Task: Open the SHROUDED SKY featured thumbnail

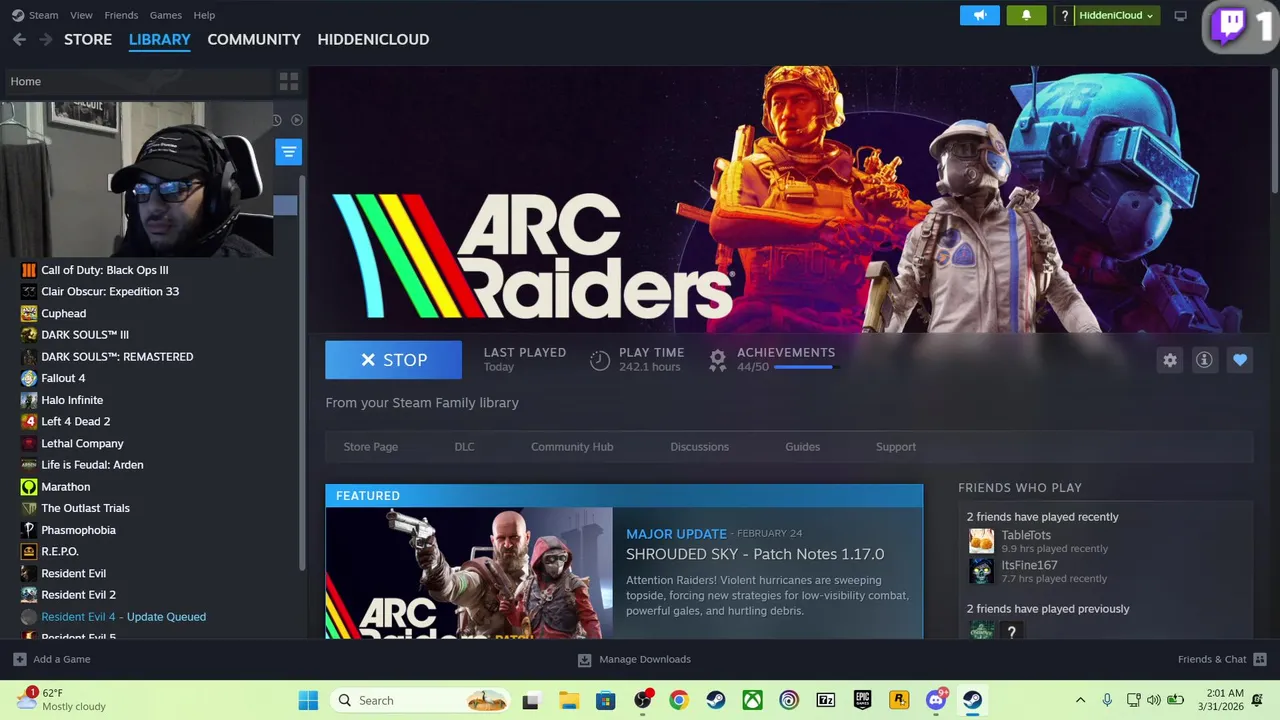Action: pyautogui.click(x=469, y=573)
